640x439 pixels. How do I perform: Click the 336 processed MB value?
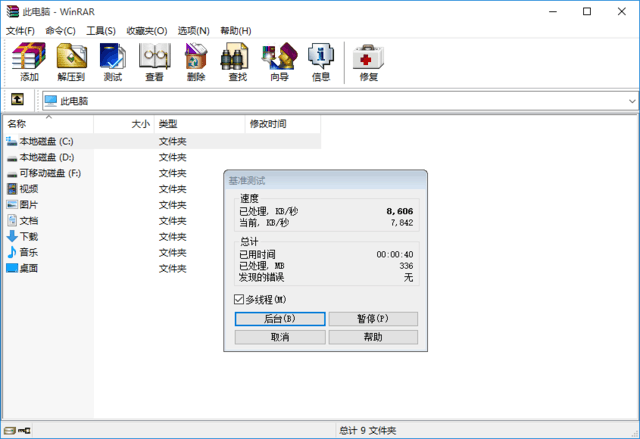point(406,266)
